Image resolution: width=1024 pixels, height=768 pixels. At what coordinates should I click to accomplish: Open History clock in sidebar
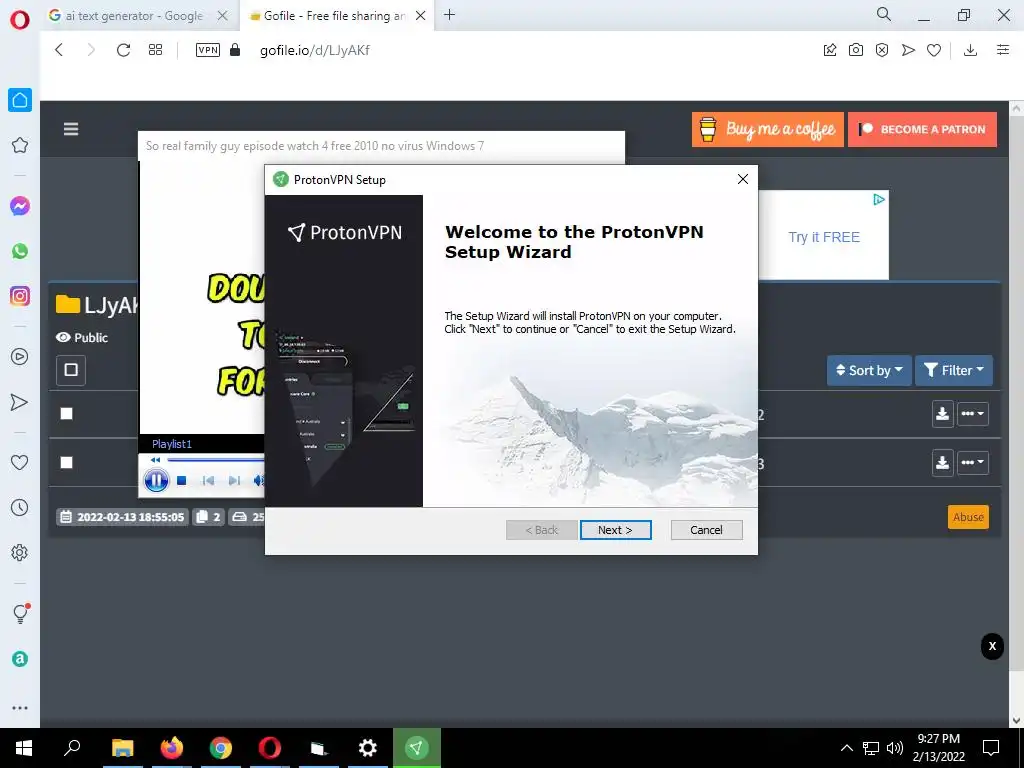click(x=20, y=507)
